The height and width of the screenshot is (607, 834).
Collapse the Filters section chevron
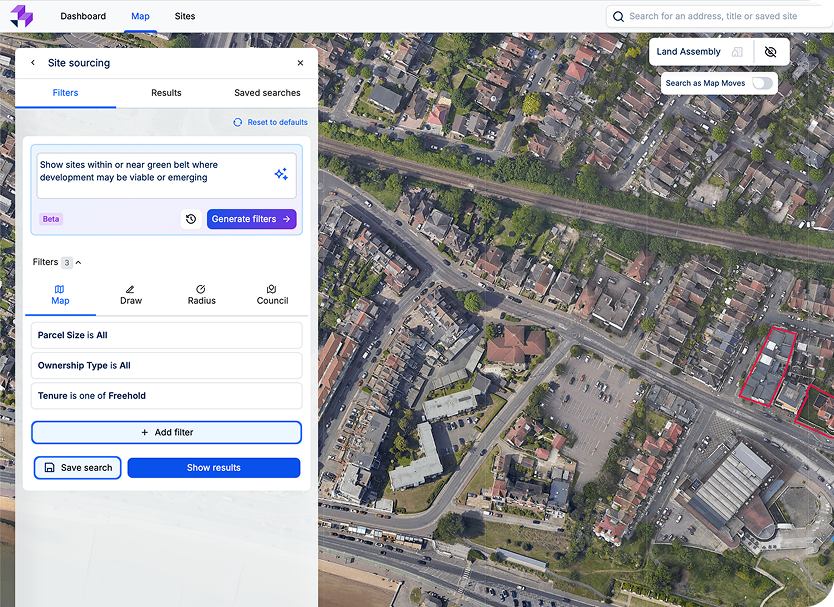tap(79, 263)
